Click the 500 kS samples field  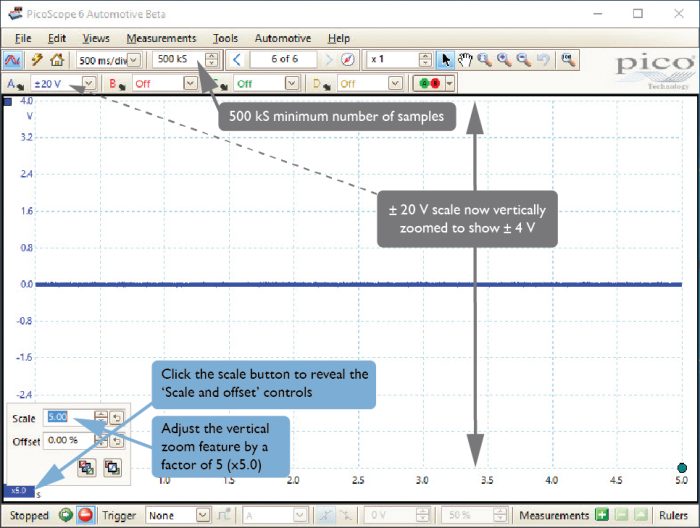(x=179, y=59)
